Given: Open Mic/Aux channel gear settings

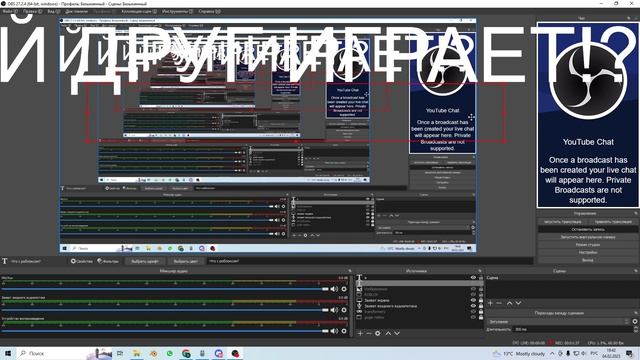Looking at the screenshot, I should pyautogui.click(x=344, y=289).
